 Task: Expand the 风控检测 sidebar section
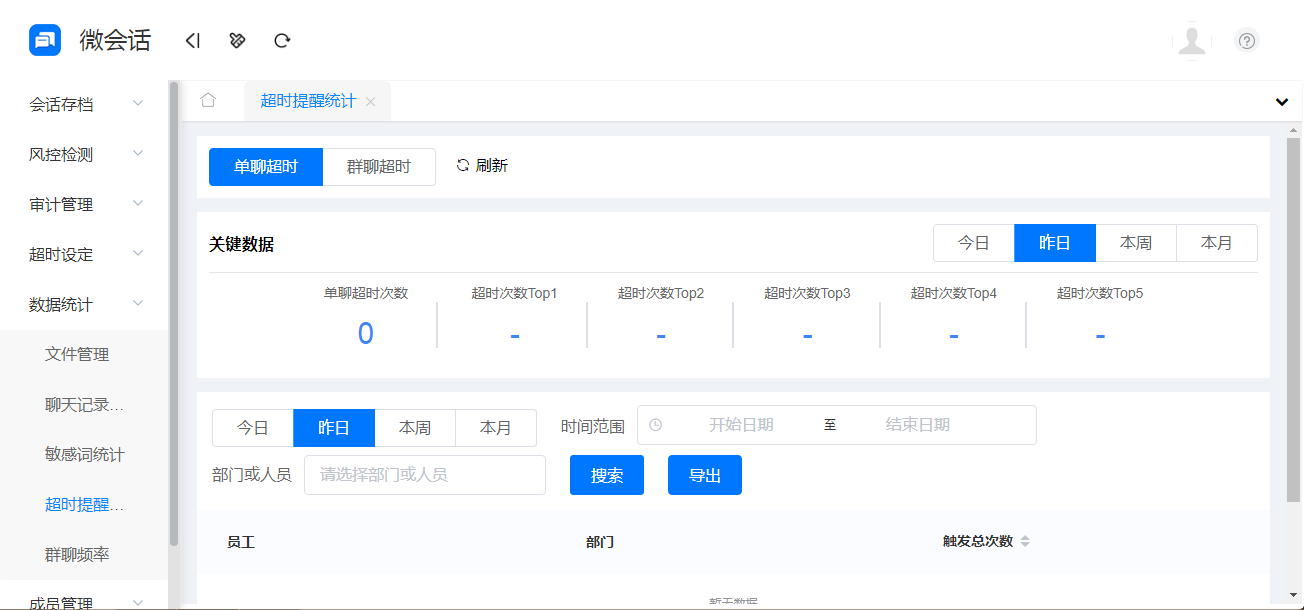tap(60, 153)
